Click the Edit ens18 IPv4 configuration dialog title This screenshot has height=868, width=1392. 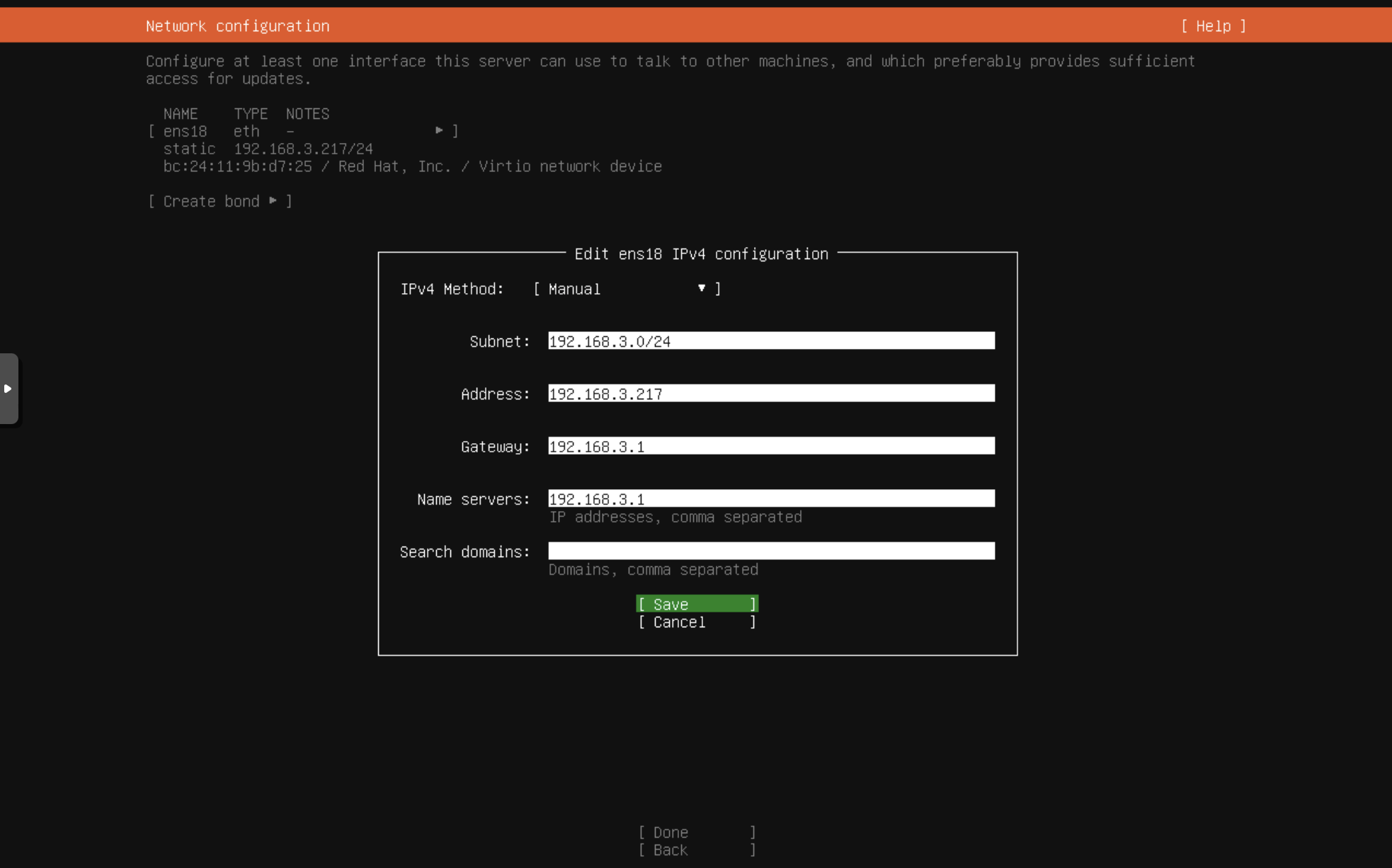coord(702,253)
